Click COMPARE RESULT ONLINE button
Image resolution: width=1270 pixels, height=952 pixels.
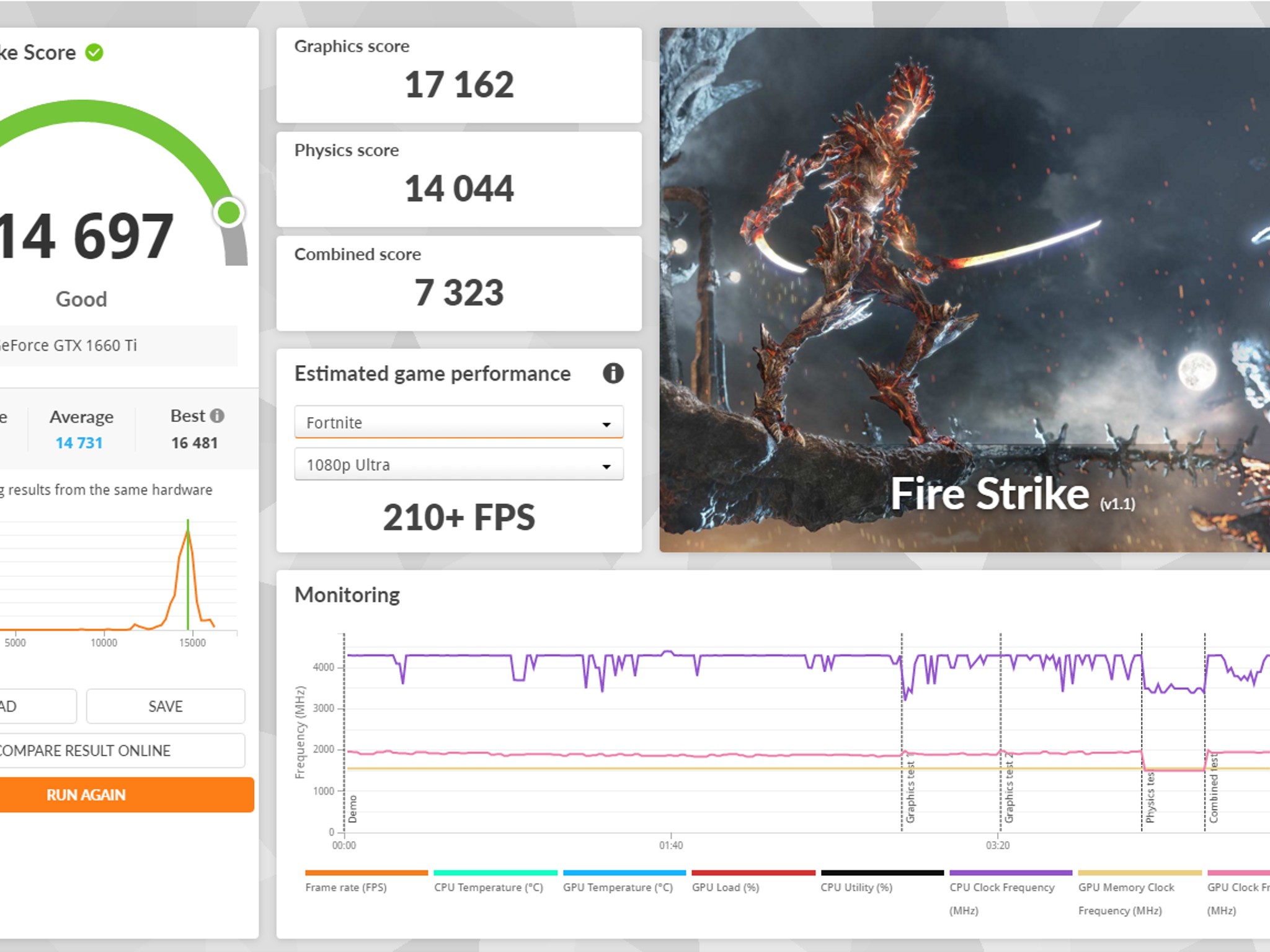[121, 751]
